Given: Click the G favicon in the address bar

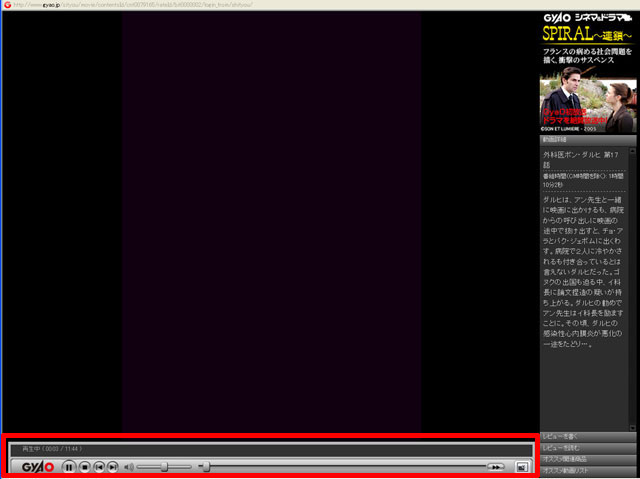Looking at the screenshot, I should pyautogui.click(x=7, y=5).
